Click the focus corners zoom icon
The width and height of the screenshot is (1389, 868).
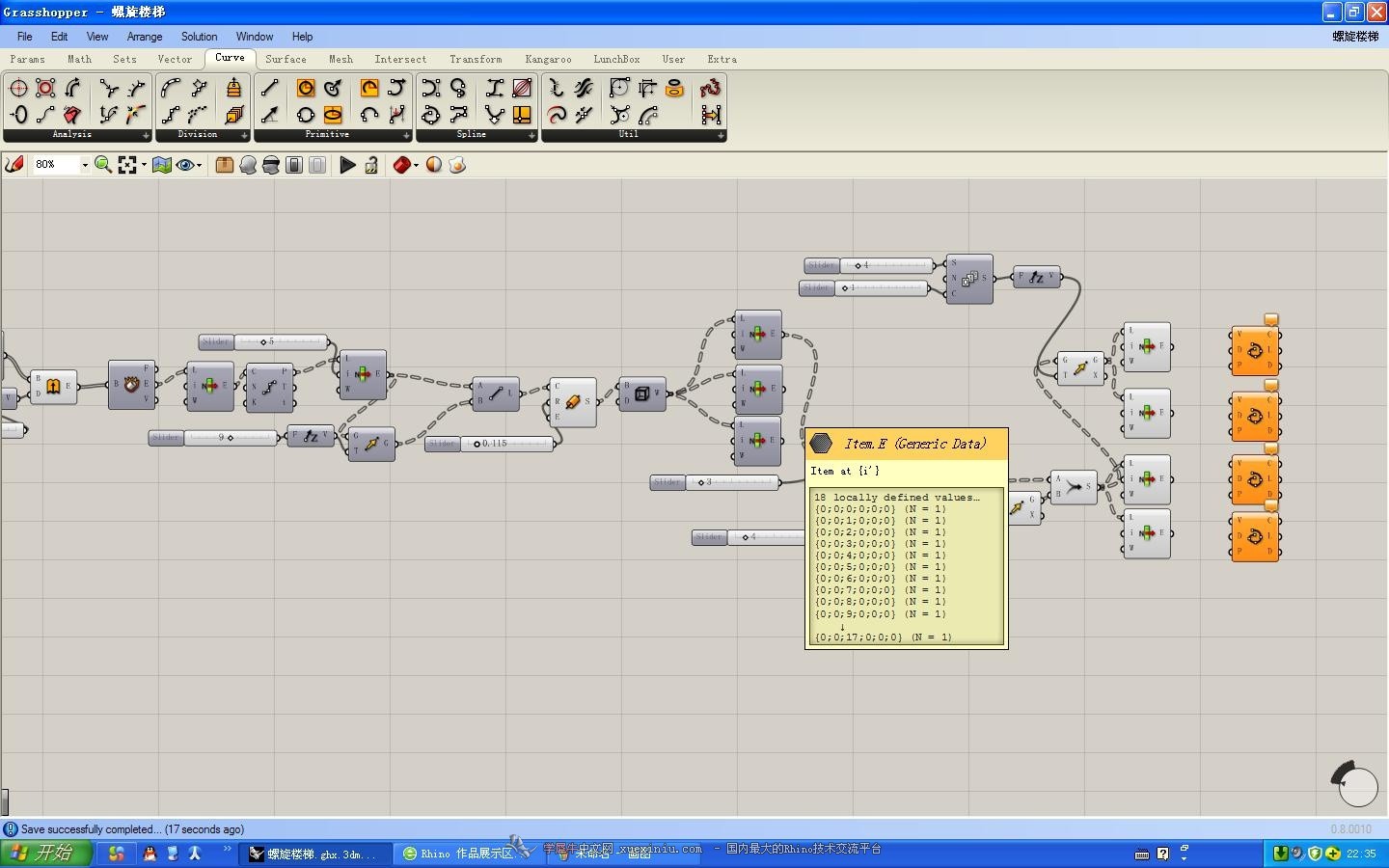coord(127,165)
